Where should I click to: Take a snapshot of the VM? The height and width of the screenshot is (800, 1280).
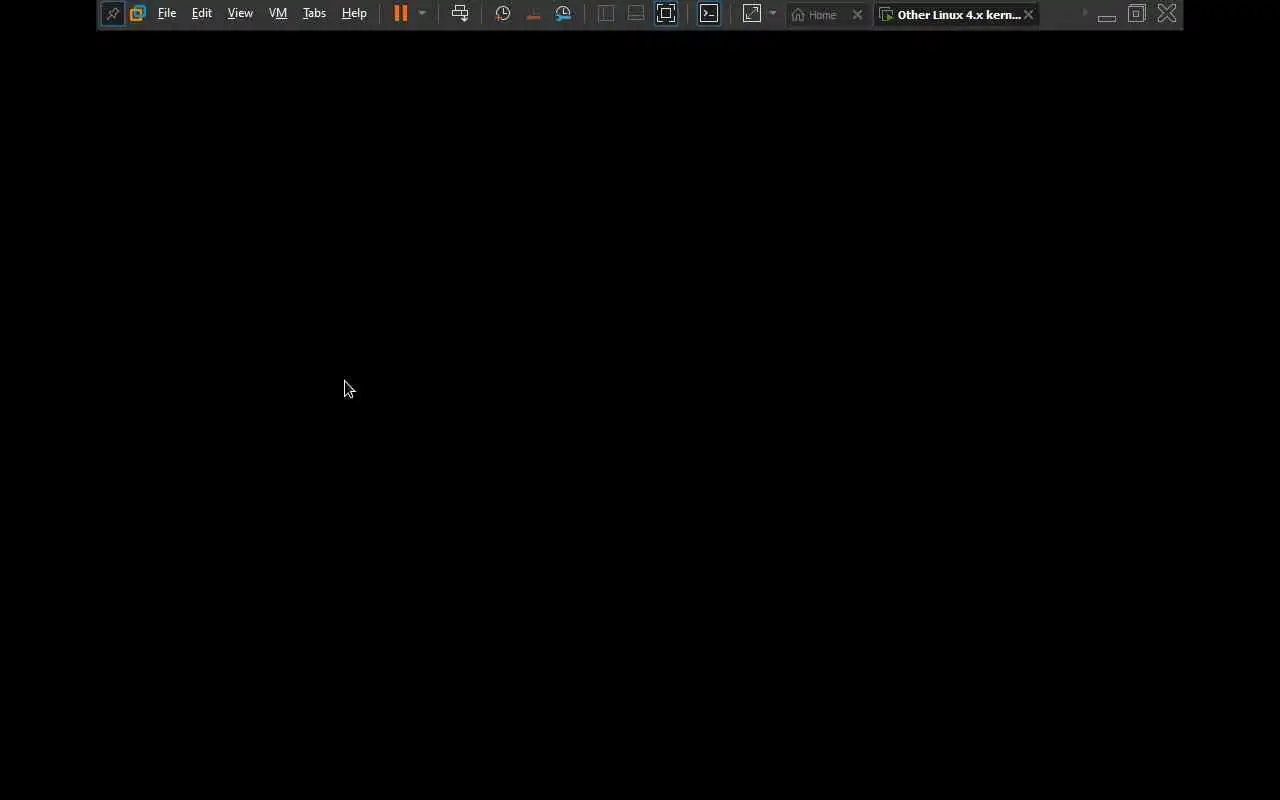pos(503,14)
